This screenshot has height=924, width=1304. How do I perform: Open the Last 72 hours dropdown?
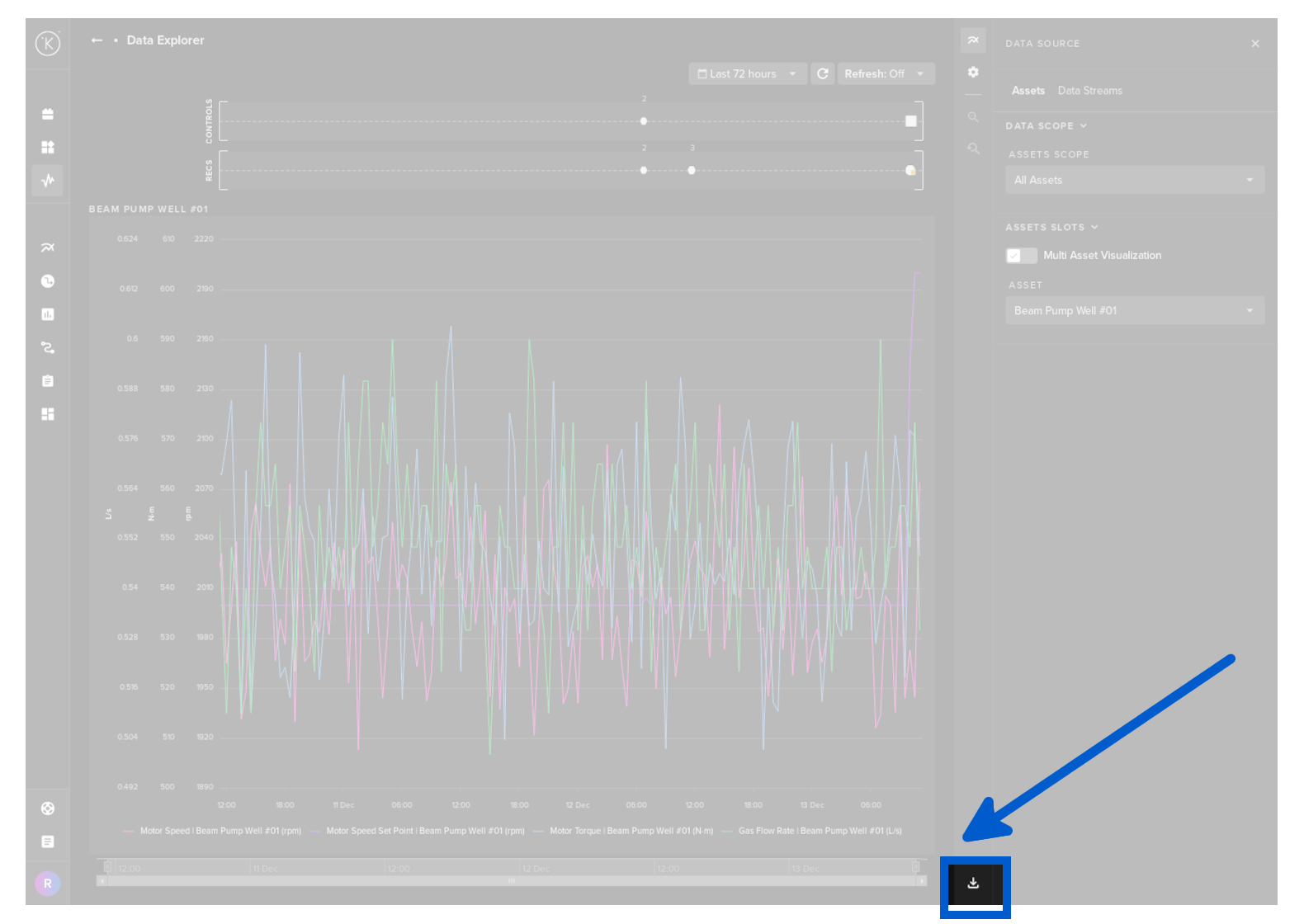coord(747,74)
